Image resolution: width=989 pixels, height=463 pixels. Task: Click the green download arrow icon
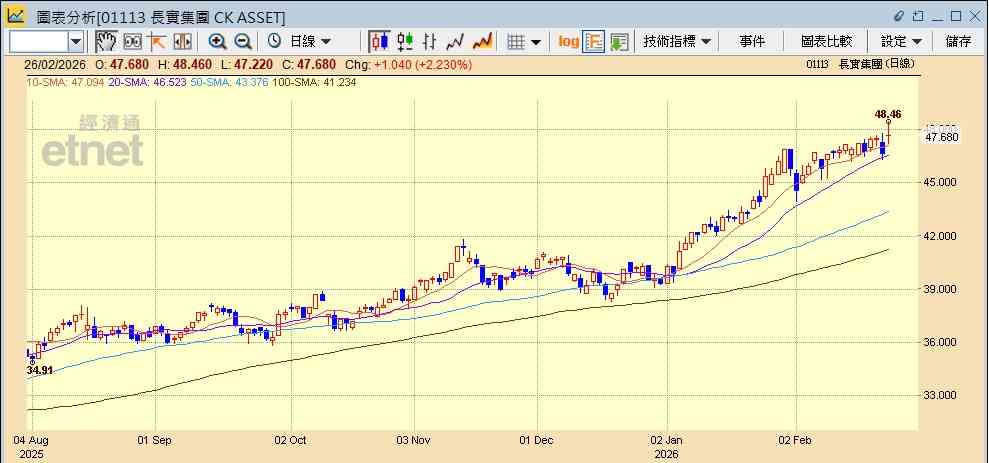click(619, 42)
